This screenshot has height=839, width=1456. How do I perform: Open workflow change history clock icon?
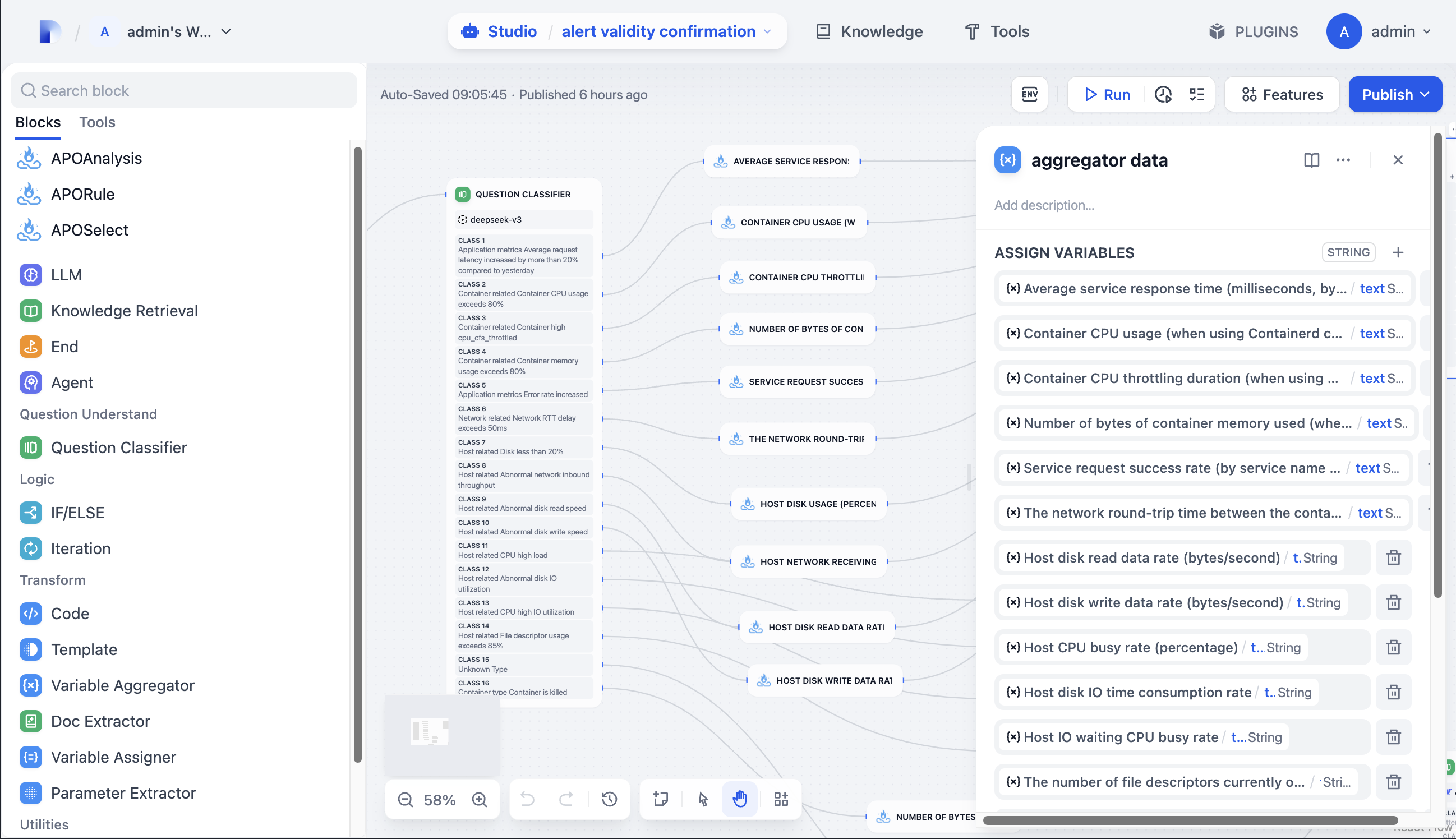click(x=609, y=799)
